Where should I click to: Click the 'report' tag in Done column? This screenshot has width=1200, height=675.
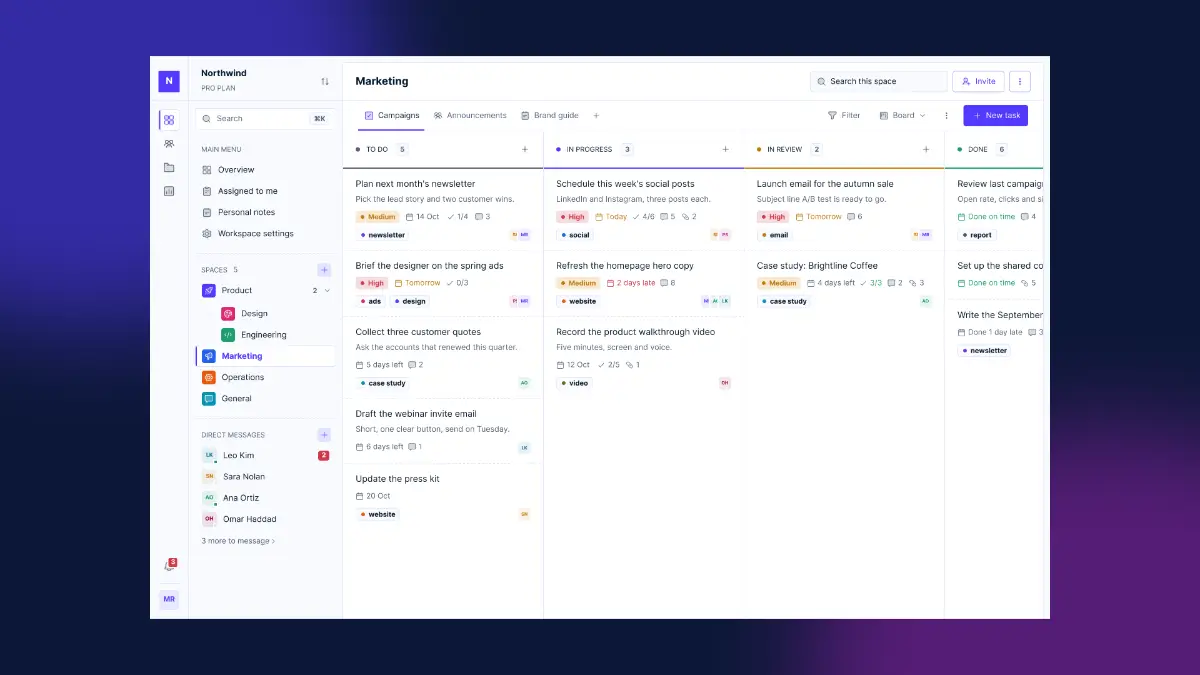point(977,235)
